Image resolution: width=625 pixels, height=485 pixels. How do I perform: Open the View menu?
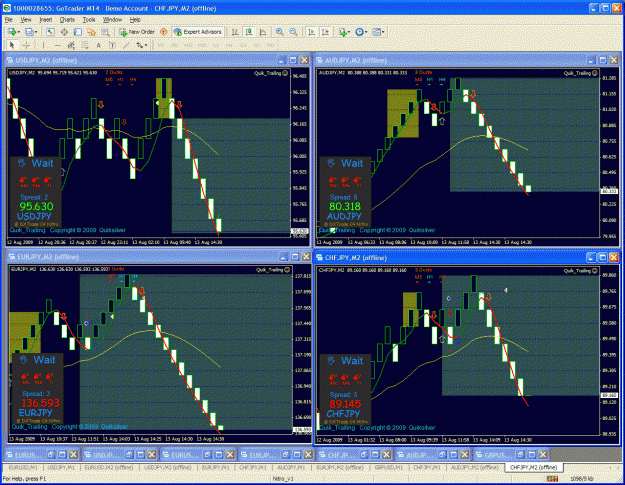click(26, 20)
